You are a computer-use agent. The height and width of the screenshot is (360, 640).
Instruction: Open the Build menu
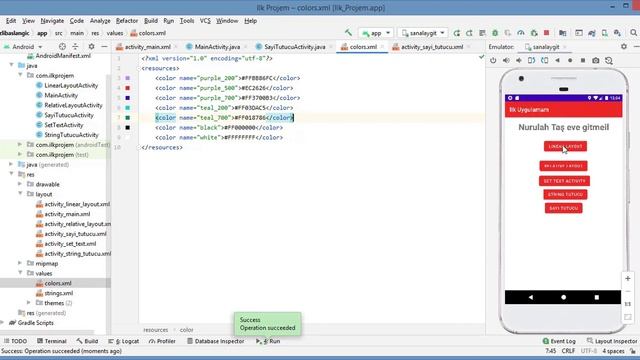tap(151, 20)
